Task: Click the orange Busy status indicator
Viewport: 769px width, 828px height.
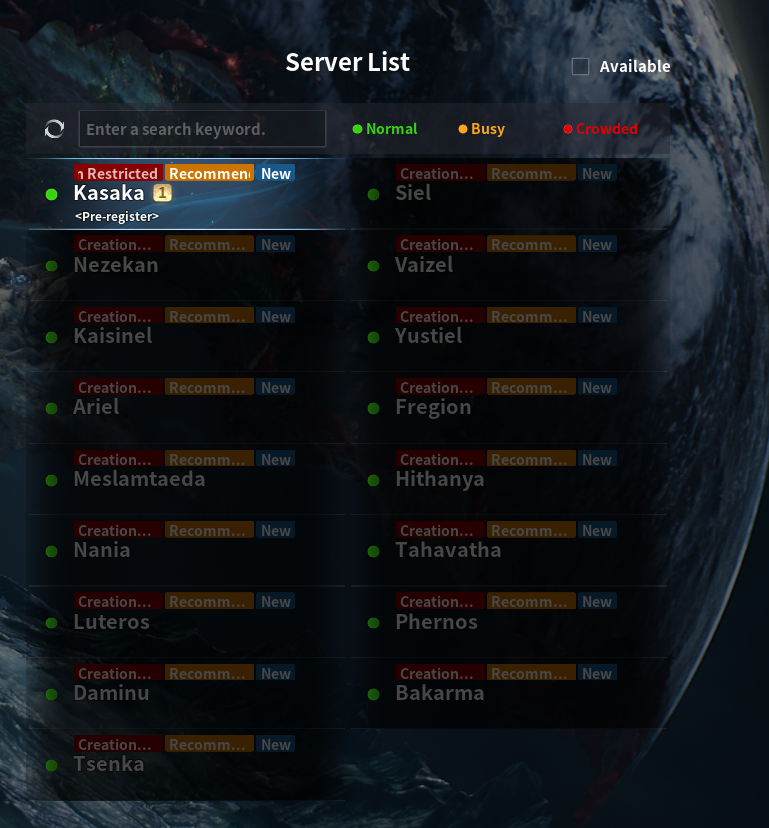Action: tap(482, 129)
